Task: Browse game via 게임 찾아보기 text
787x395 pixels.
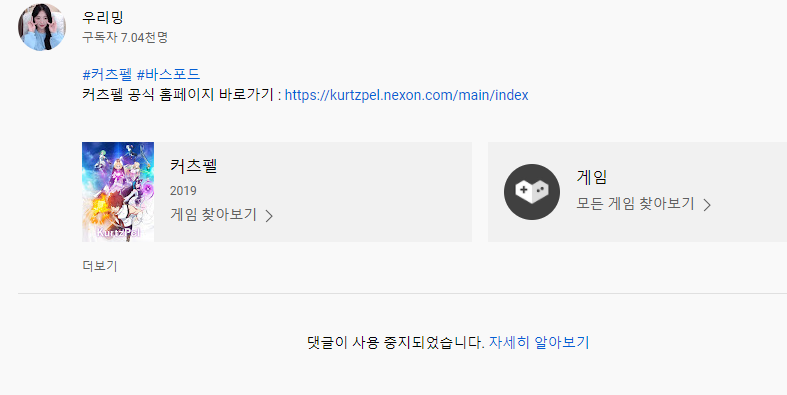Action: (x=213, y=215)
